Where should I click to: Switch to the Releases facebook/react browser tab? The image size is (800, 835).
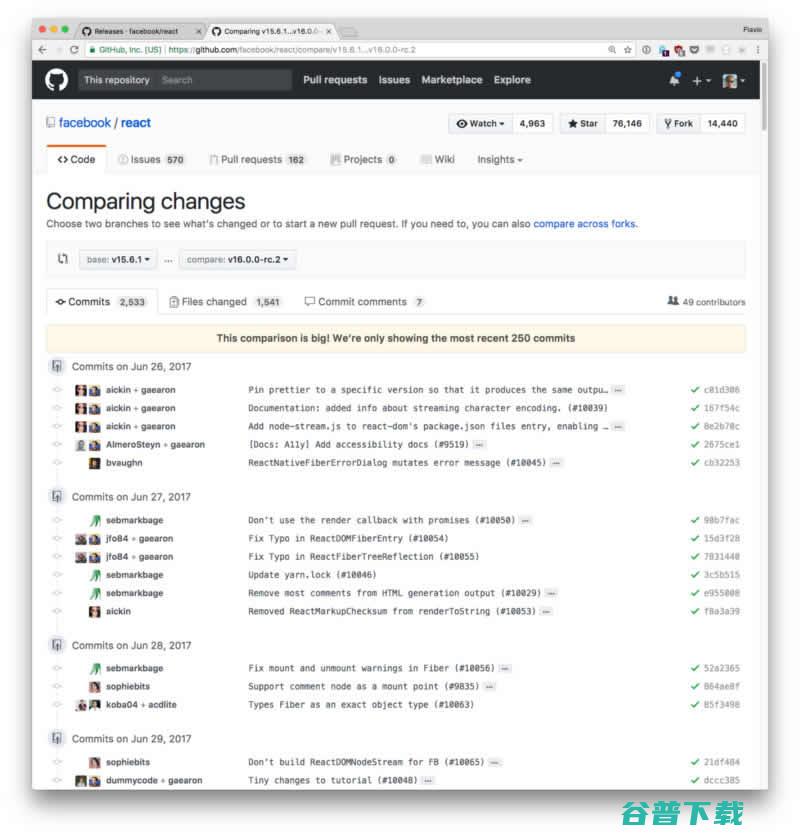136,31
